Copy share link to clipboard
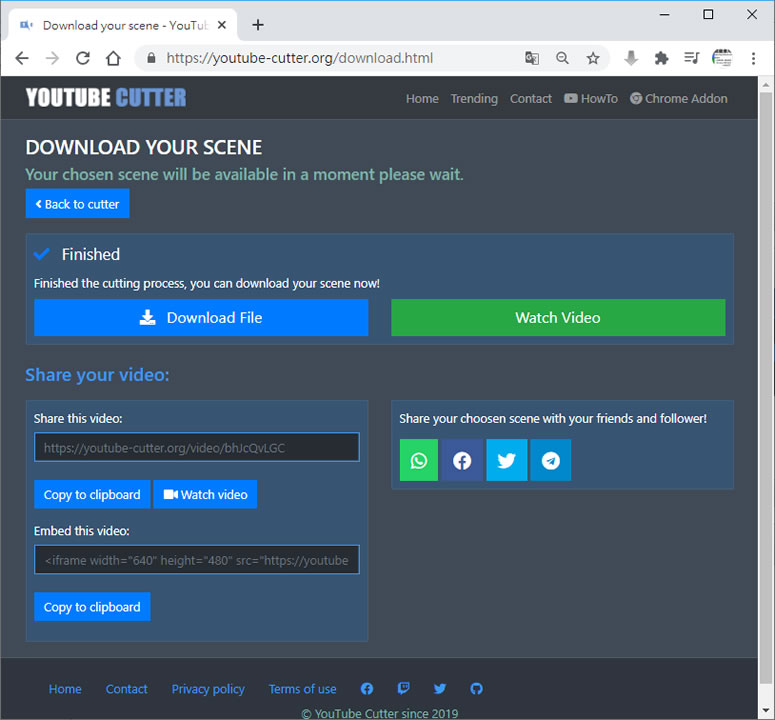 [x=92, y=494]
